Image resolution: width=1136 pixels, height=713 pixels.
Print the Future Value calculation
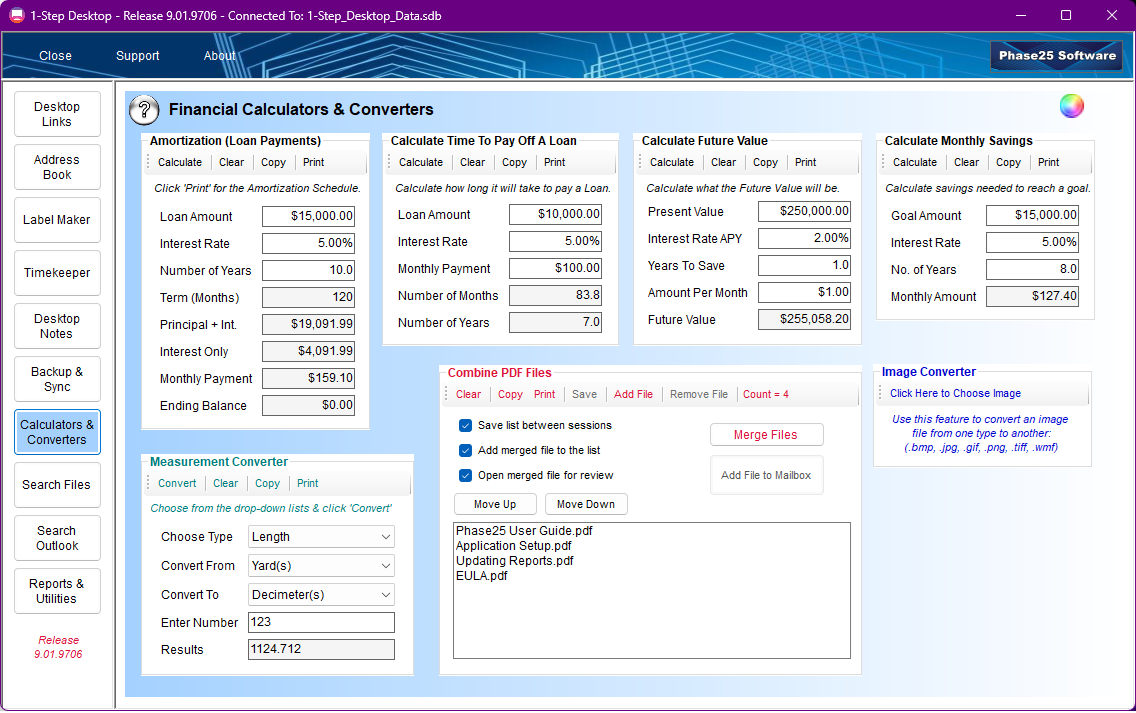tap(805, 162)
